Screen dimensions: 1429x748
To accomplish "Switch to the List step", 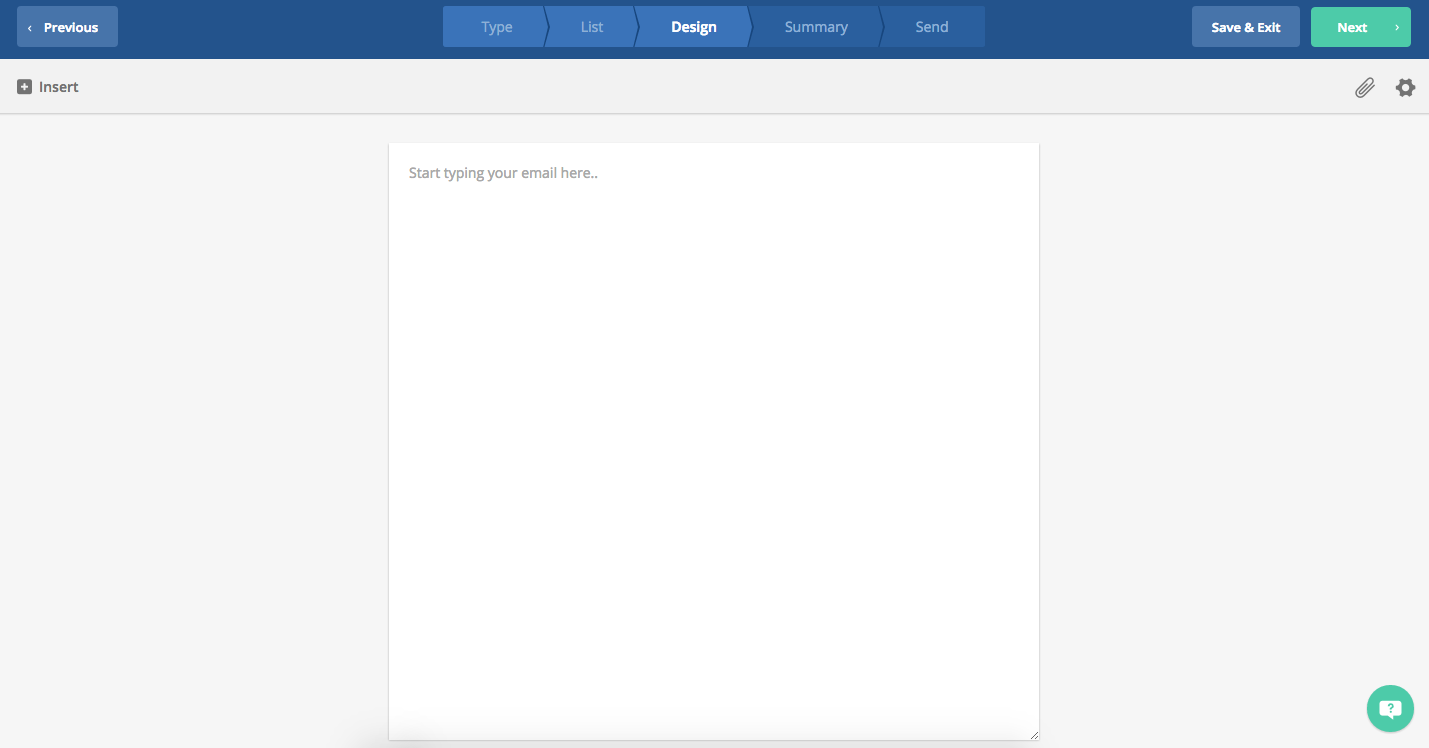I will point(592,27).
